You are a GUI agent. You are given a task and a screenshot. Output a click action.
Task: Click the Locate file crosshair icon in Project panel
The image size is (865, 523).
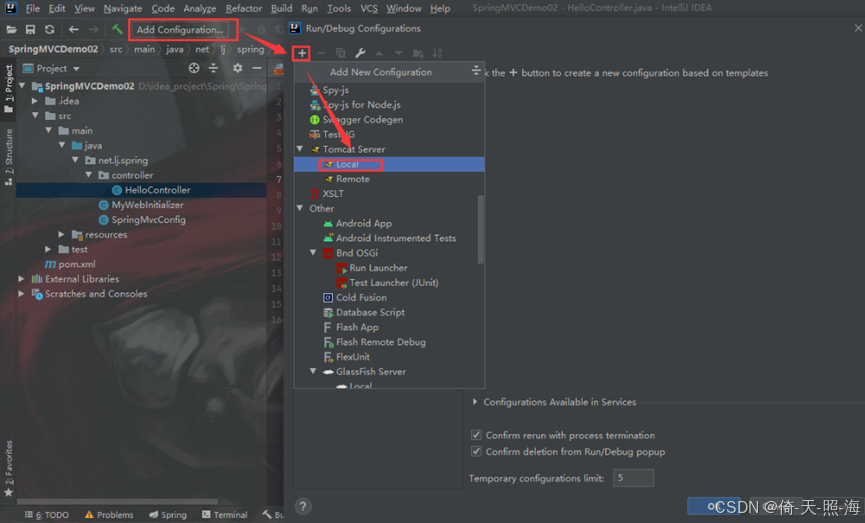194,68
